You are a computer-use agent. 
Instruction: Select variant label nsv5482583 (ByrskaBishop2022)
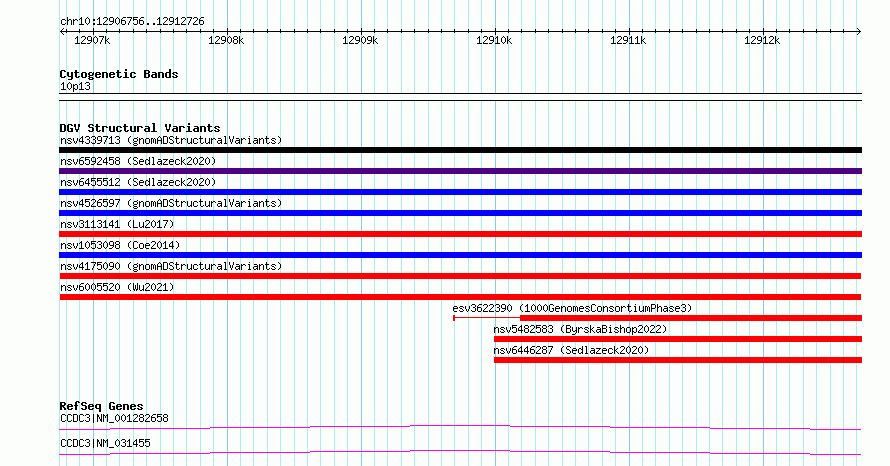click(580, 329)
